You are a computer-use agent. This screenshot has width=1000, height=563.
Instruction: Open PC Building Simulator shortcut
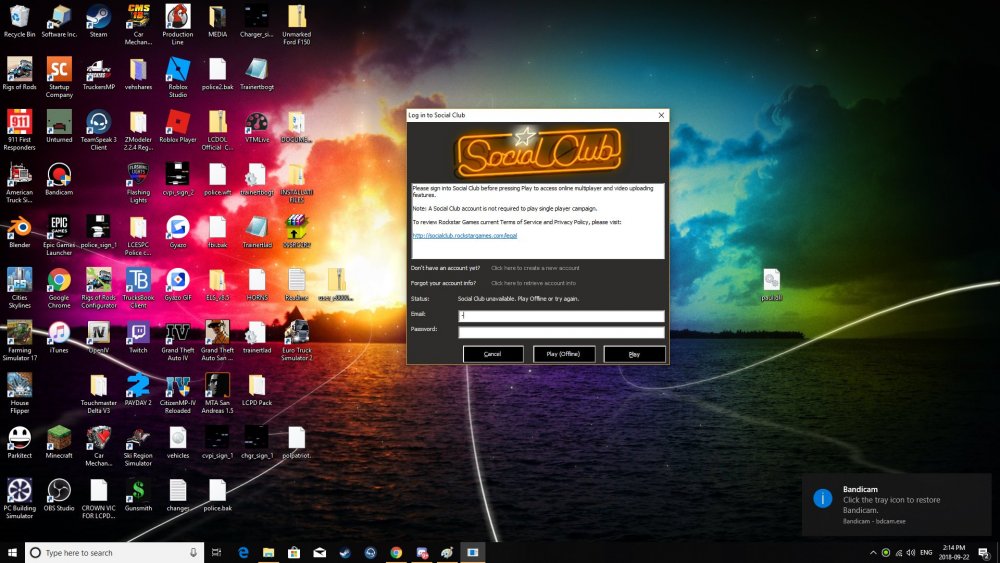tap(19, 499)
